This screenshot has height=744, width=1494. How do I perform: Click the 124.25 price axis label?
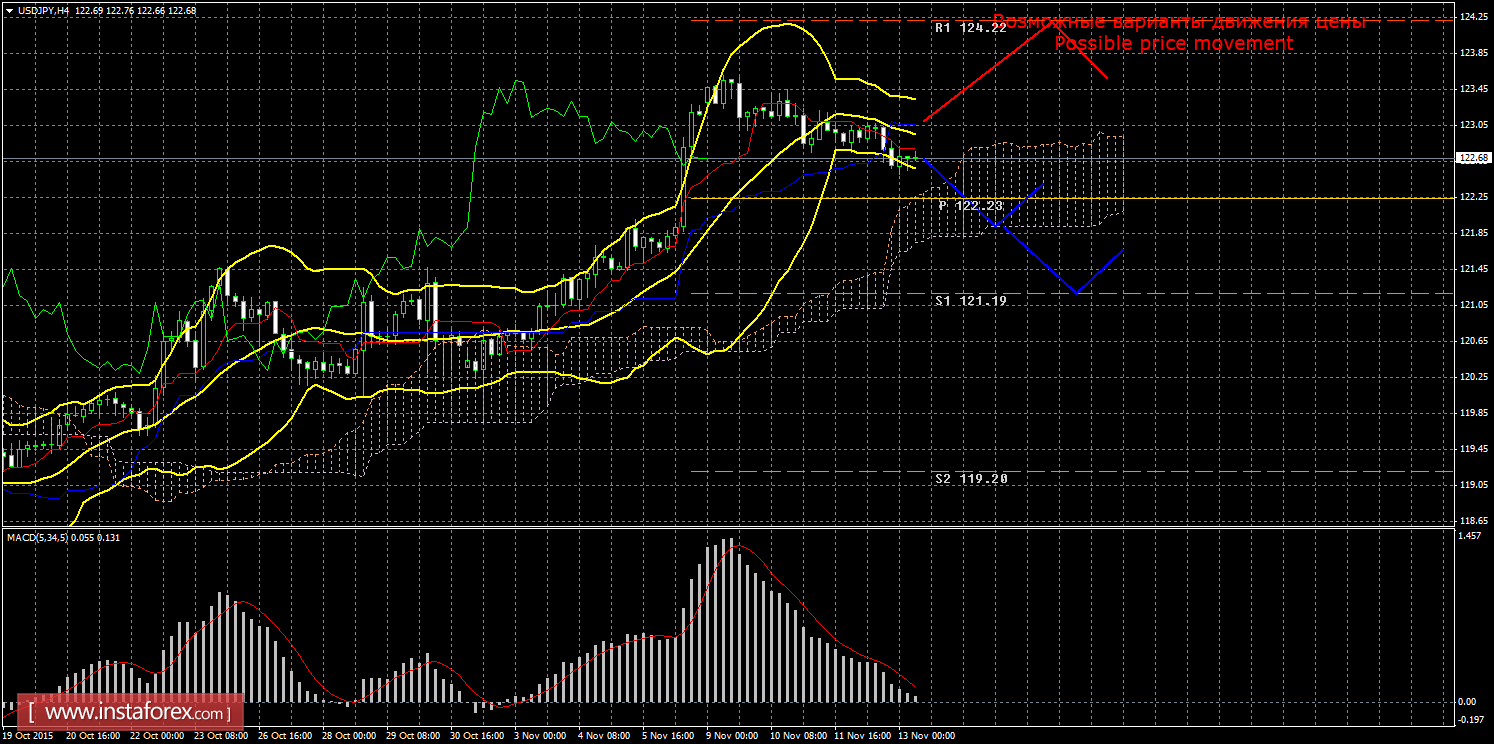[1475, 17]
